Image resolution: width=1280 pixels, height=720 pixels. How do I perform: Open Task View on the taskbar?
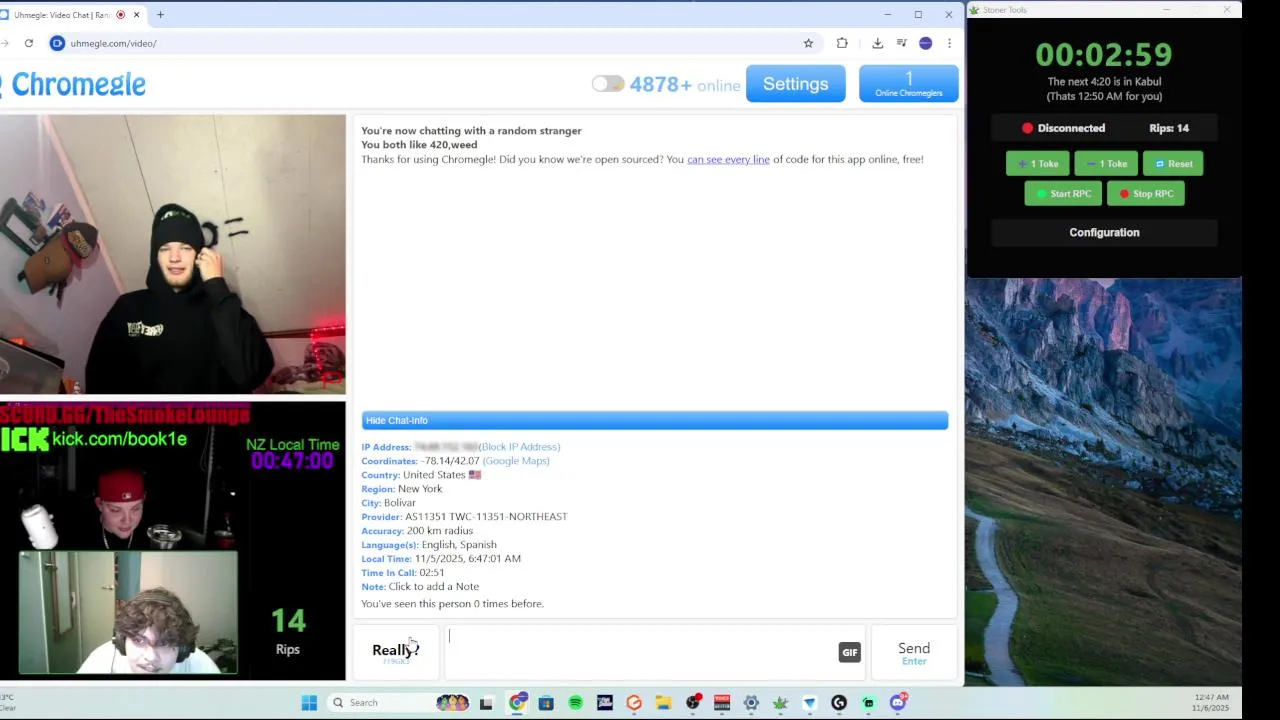[x=486, y=703]
